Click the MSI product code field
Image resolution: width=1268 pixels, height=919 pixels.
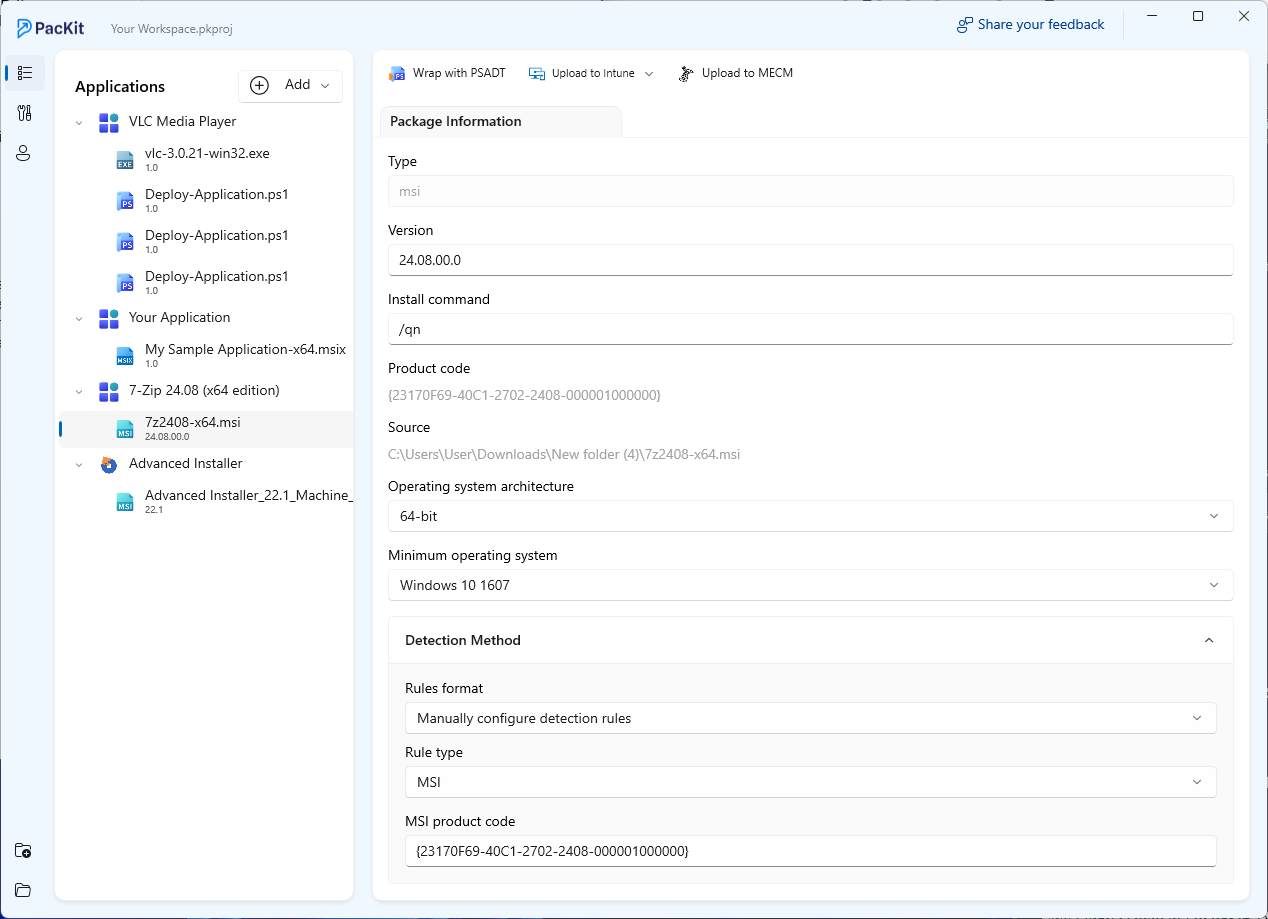(x=810, y=851)
